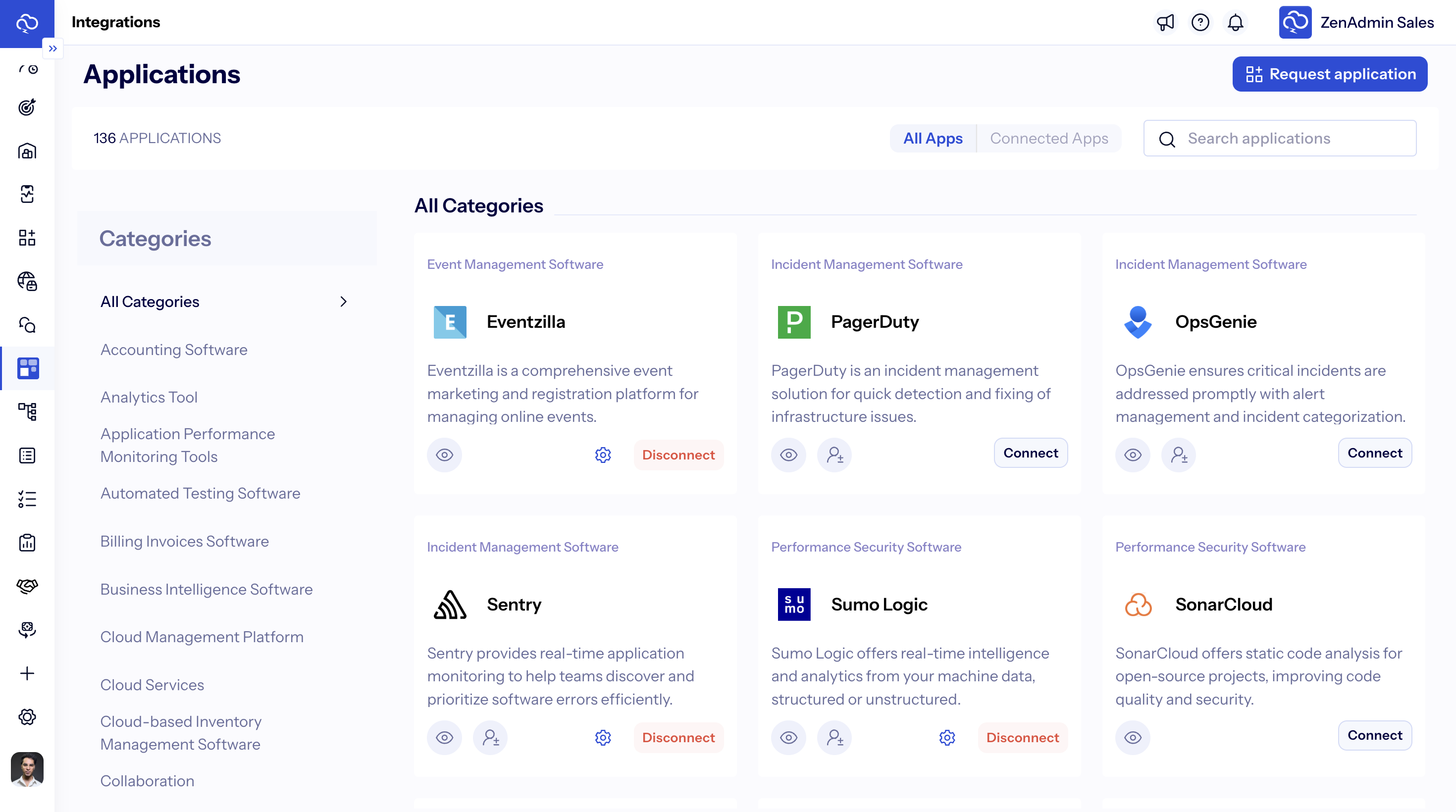Click the search applications input field

(x=1280, y=138)
